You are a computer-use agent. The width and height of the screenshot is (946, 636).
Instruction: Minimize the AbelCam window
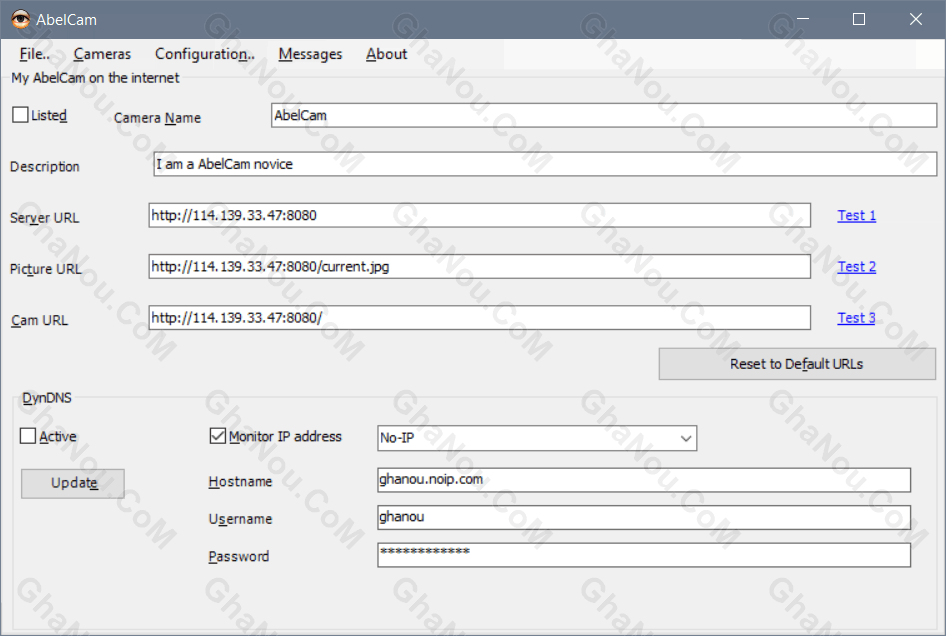802,19
